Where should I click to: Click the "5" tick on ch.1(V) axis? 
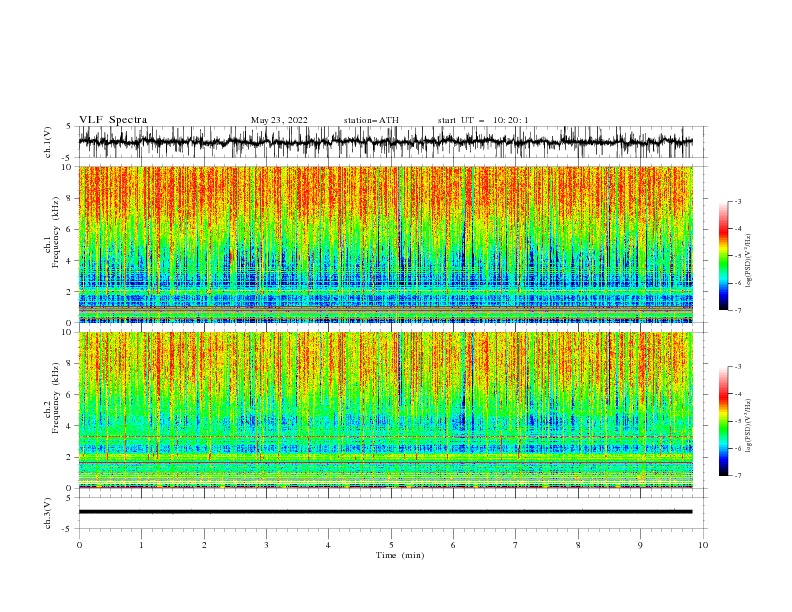pos(69,126)
